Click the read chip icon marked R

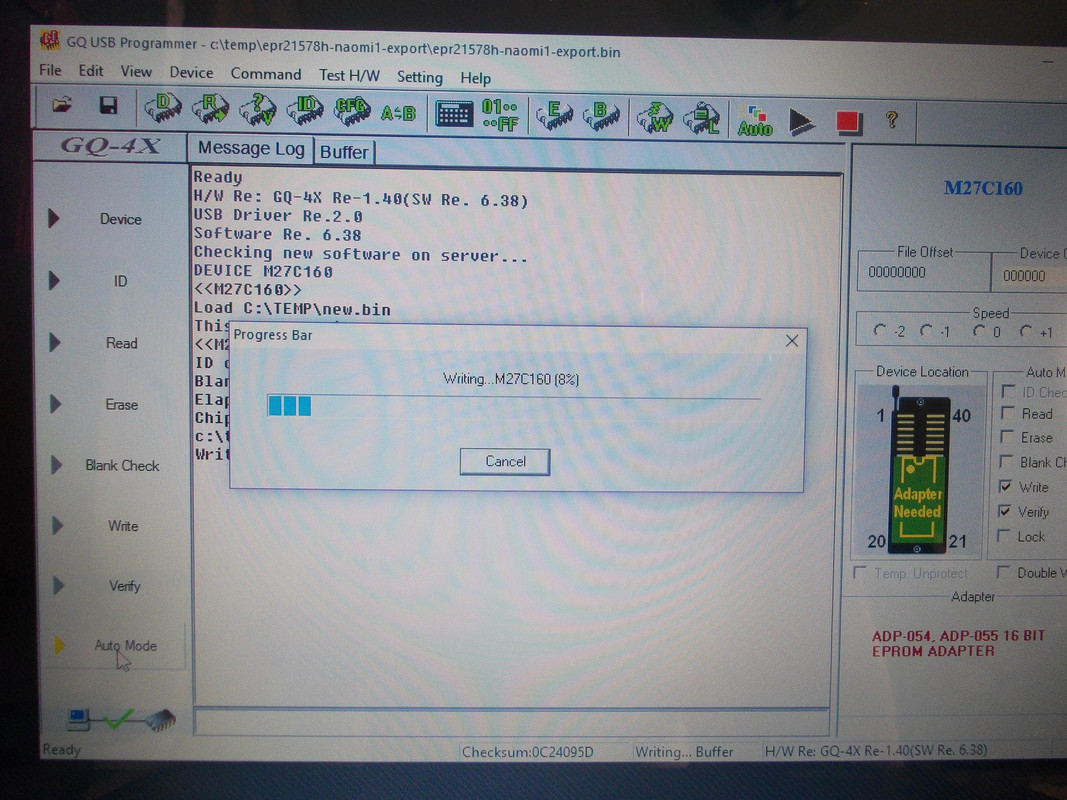[x=210, y=108]
